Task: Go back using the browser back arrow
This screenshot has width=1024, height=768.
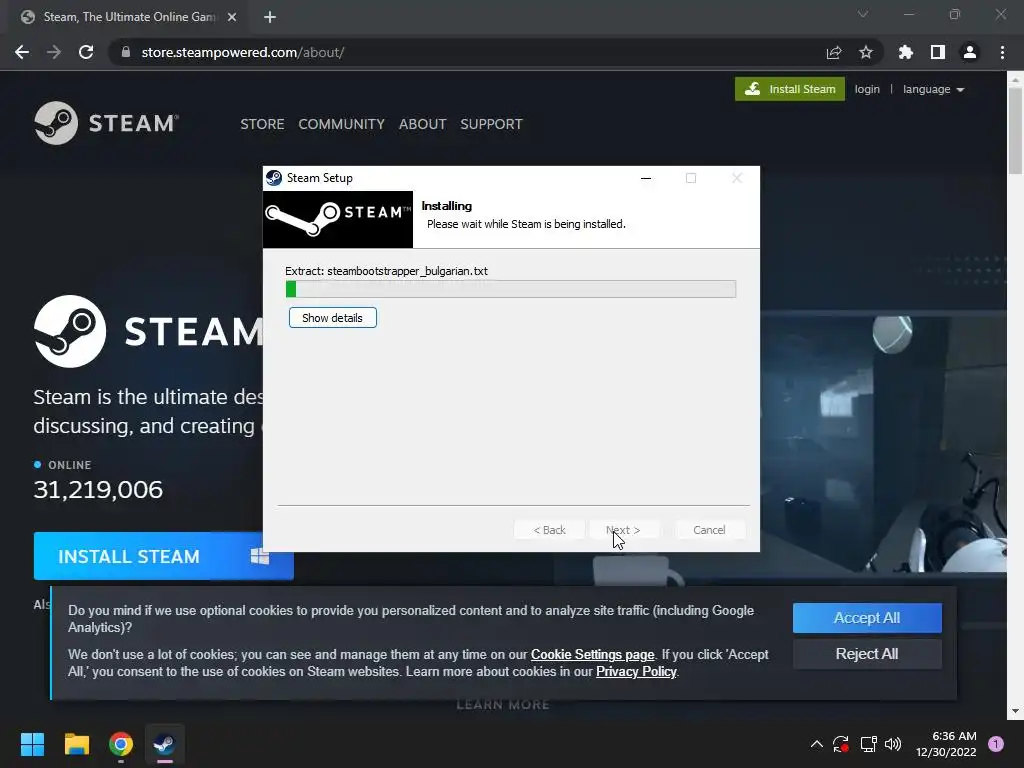Action: pos(22,52)
